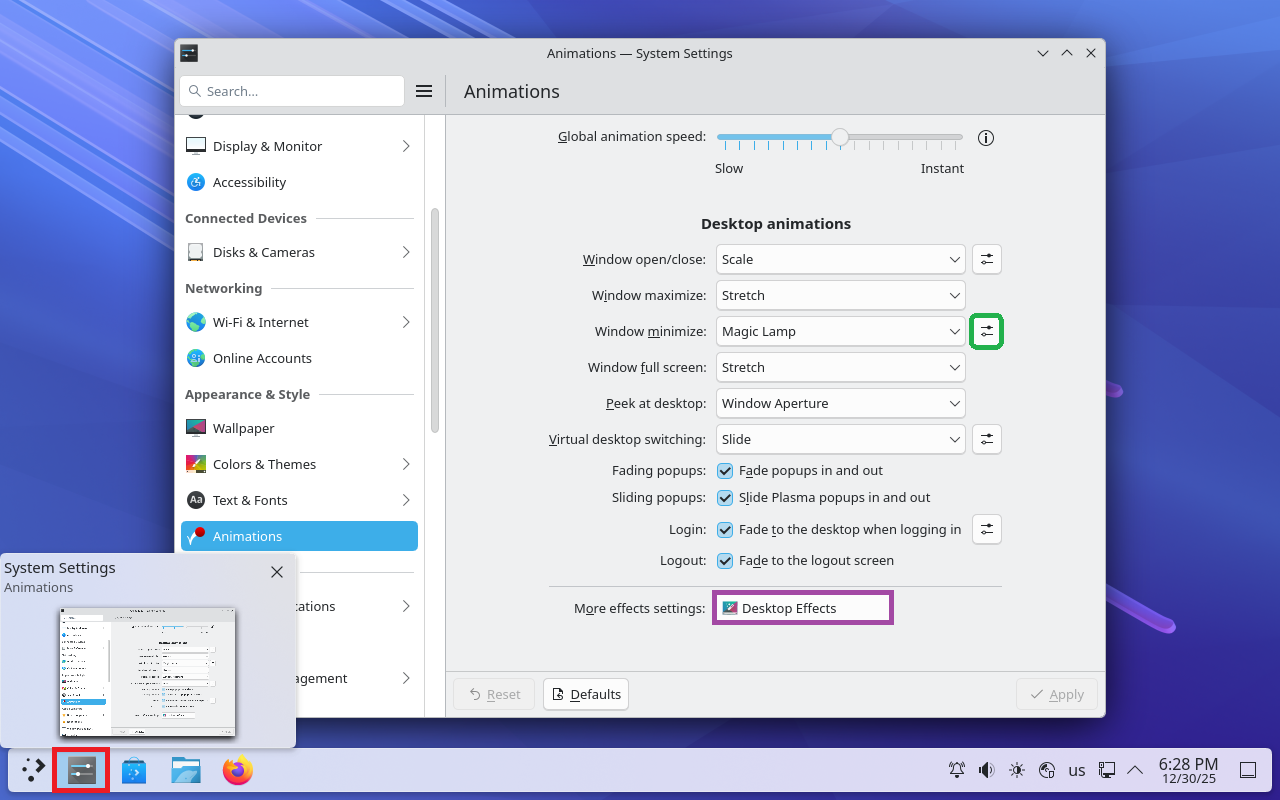Open Virtual desktop switching configure icon
The width and height of the screenshot is (1280, 800).
987,439
